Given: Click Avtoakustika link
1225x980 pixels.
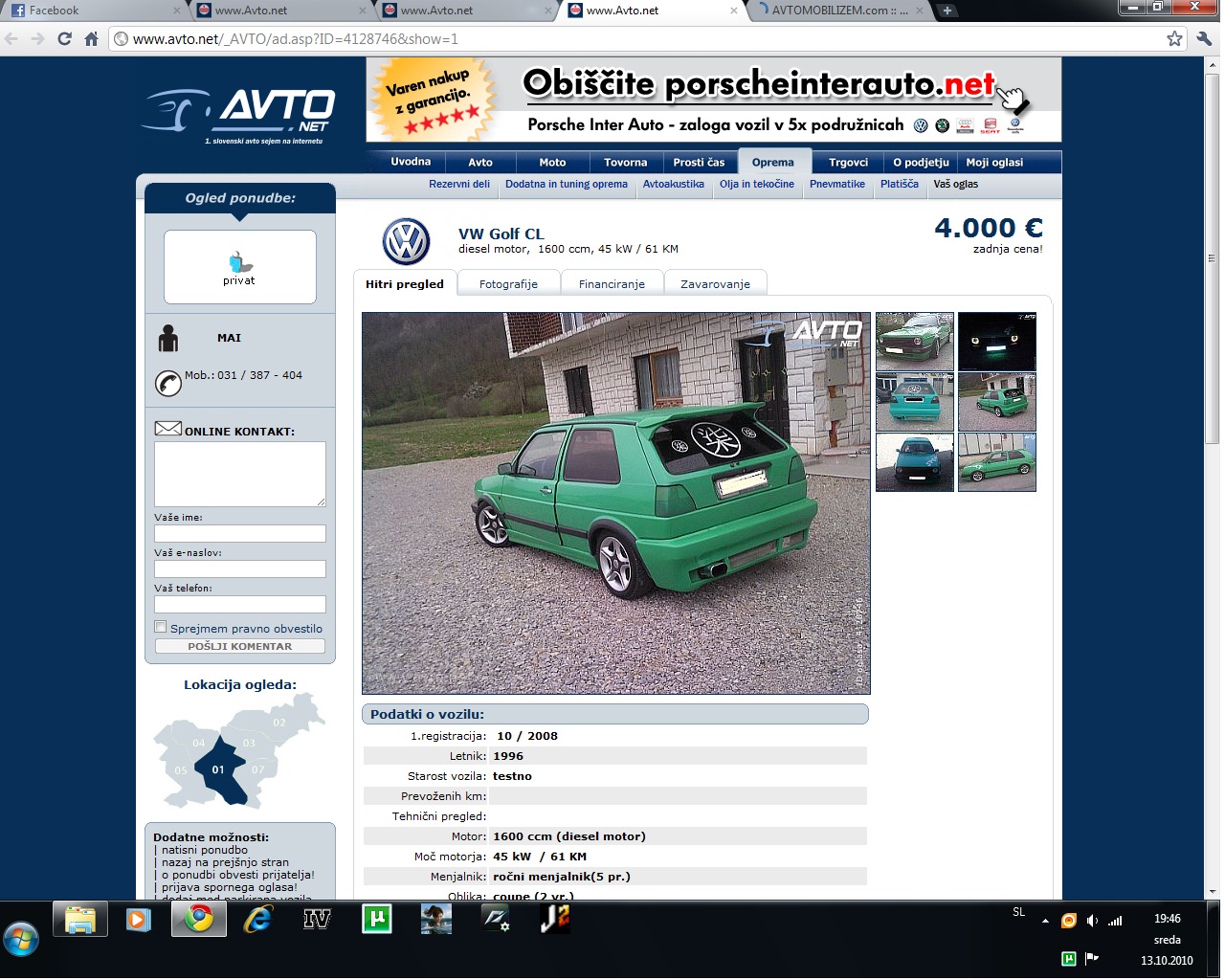Looking at the screenshot, I should click(674, 184).
